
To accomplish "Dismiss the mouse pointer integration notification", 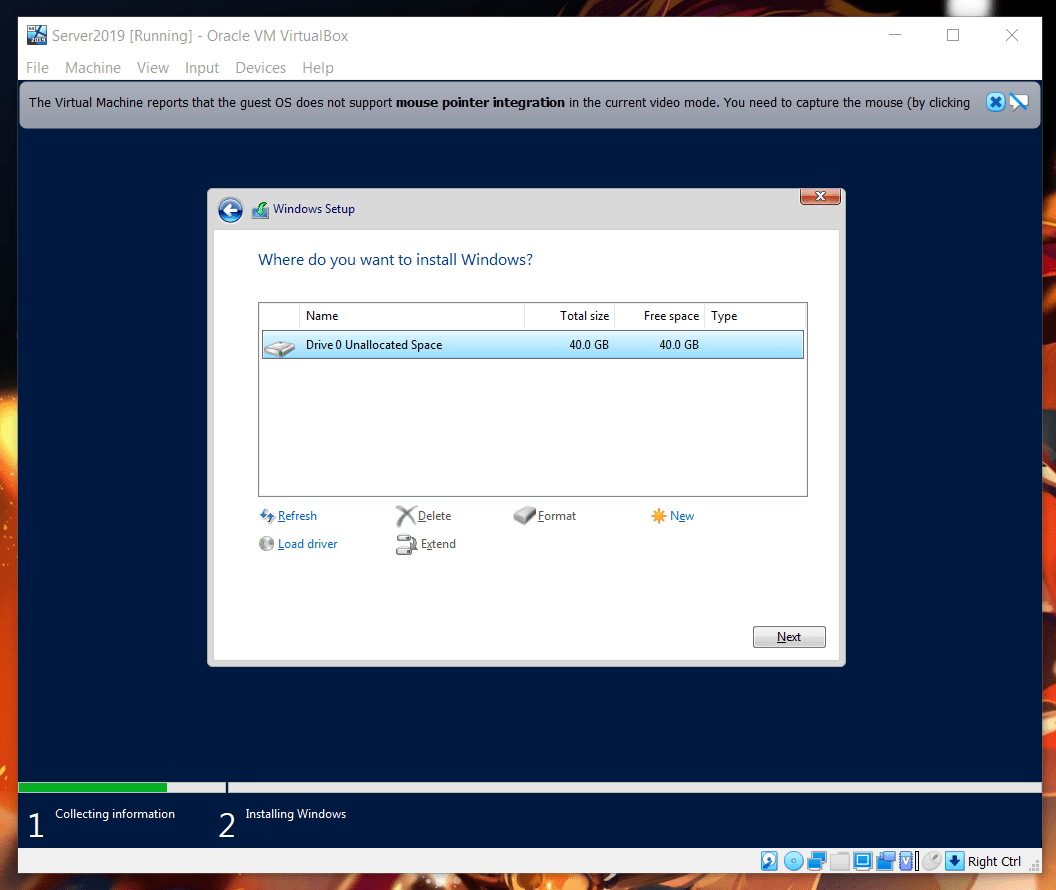I will pos(995,102).
